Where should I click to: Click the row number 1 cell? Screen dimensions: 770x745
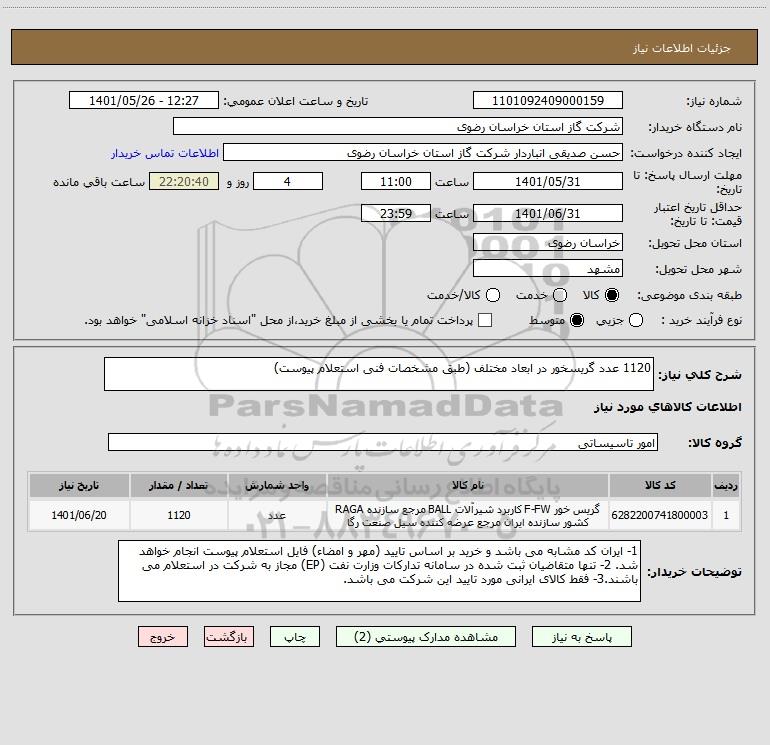pyautogui.click(x=726, y=515)
